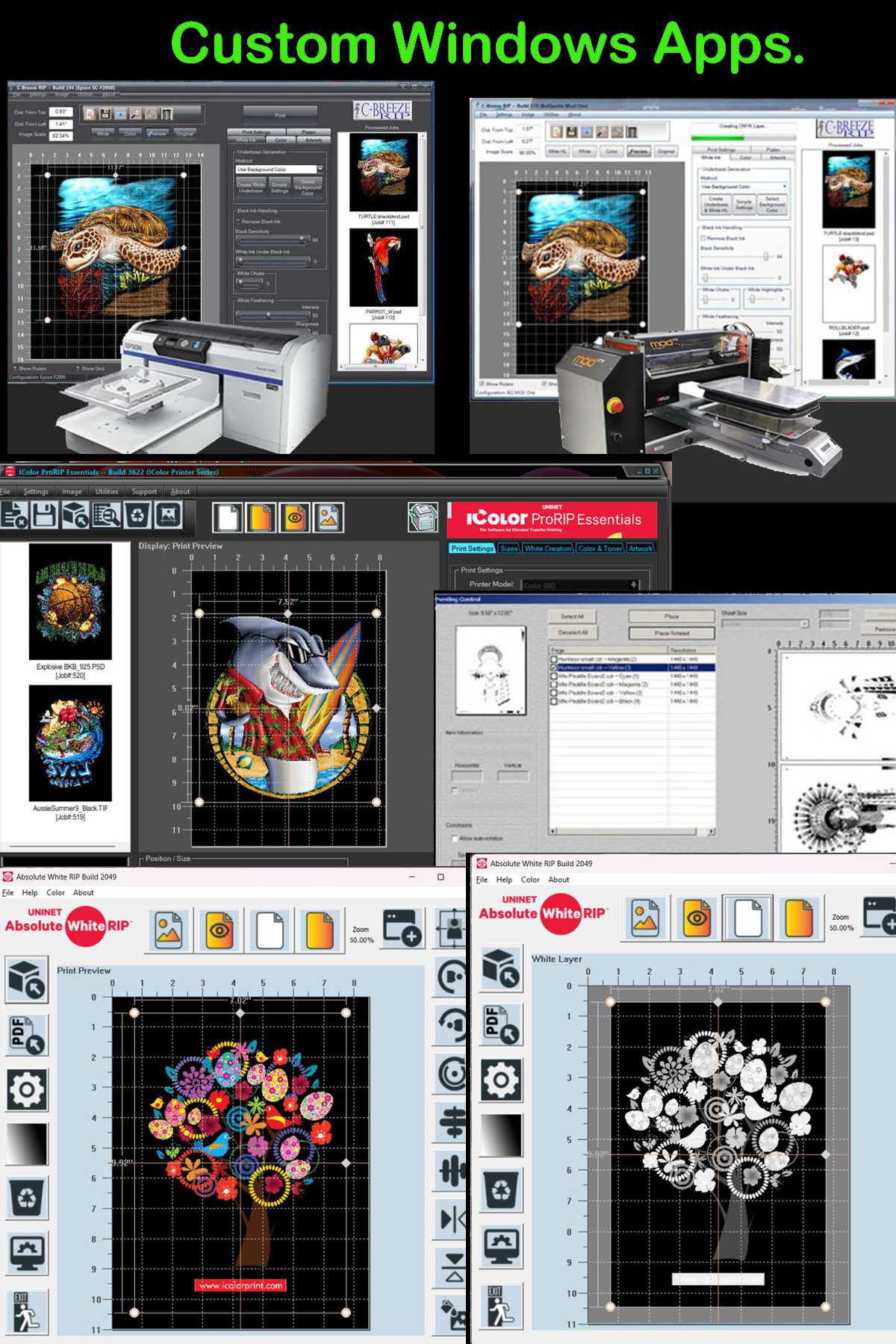This screenshot has width=896, height=1344.
Task: Click the Nesting Control list horizontal scrollbar
Action: 633,831
